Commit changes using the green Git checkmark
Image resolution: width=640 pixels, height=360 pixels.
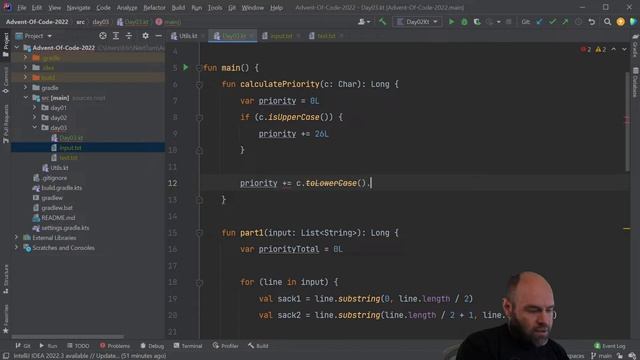click(552, 22)
